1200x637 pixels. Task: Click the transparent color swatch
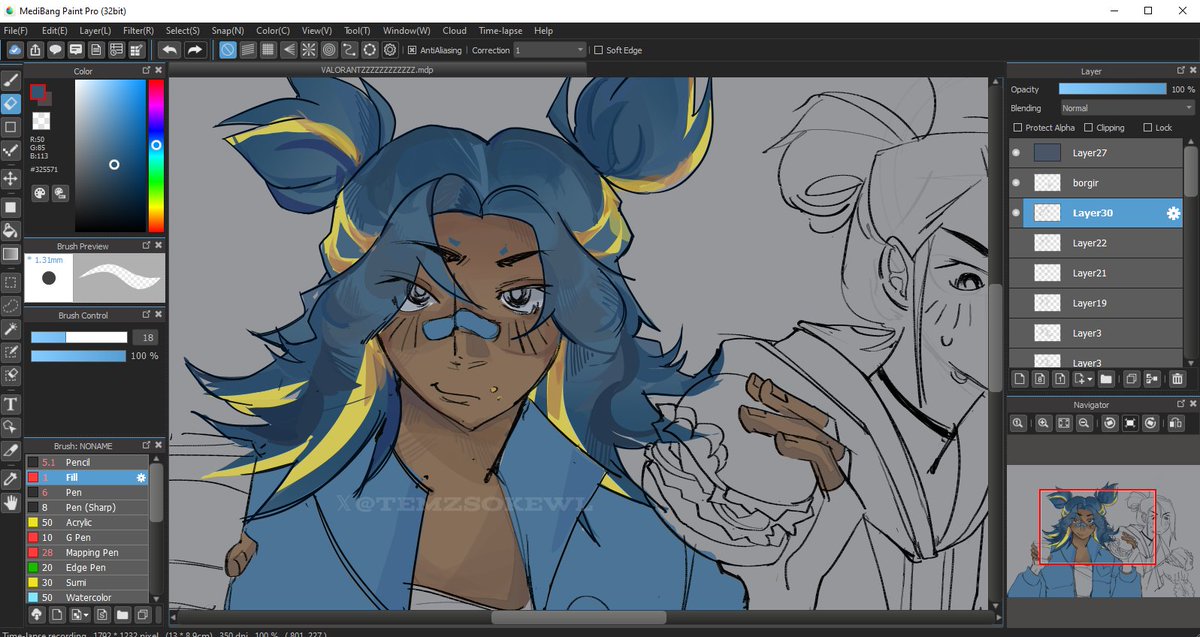click(x=41, y=120)
